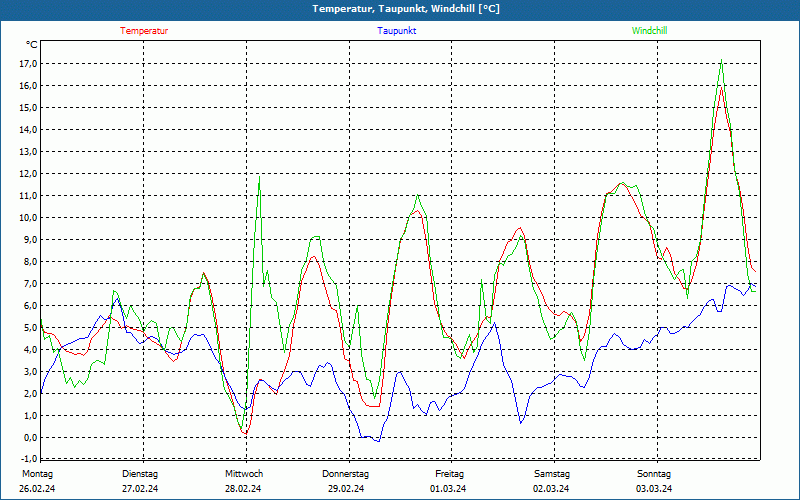The width and height of the screenshot is (800, 500).
Task: Select the Mittwoch 28.02.24 date label
Action: [243, 481]
